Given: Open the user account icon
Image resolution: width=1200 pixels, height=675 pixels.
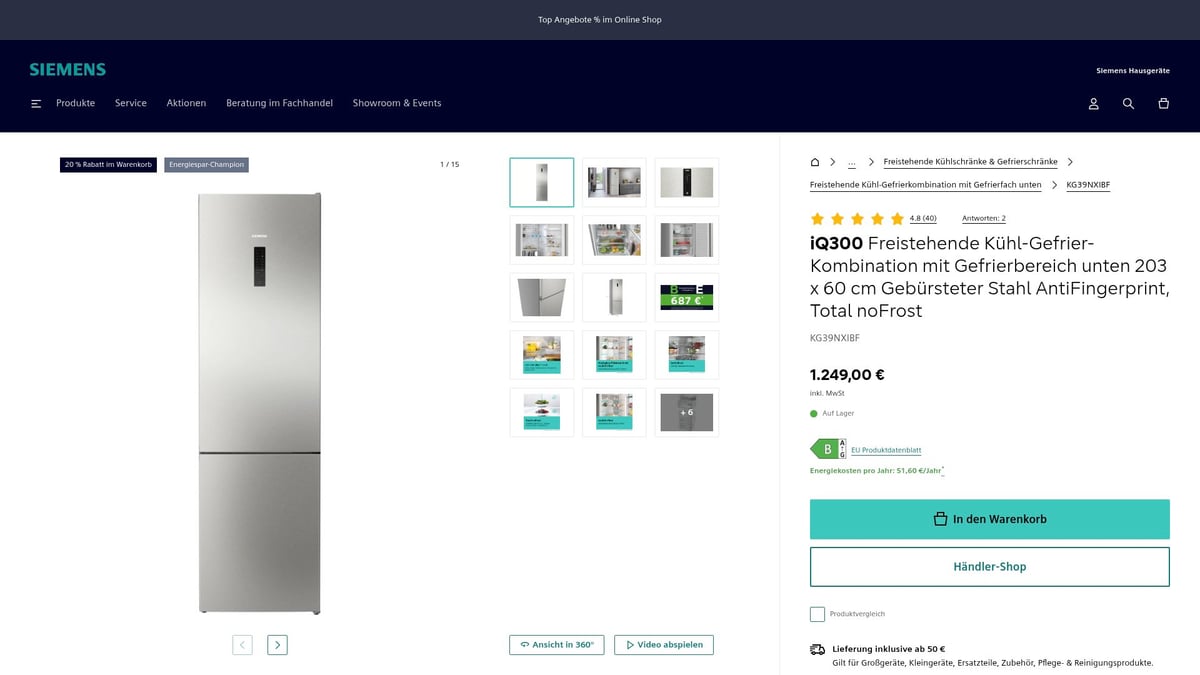Looking at the screenshot, I should (x=1094, y=104).
